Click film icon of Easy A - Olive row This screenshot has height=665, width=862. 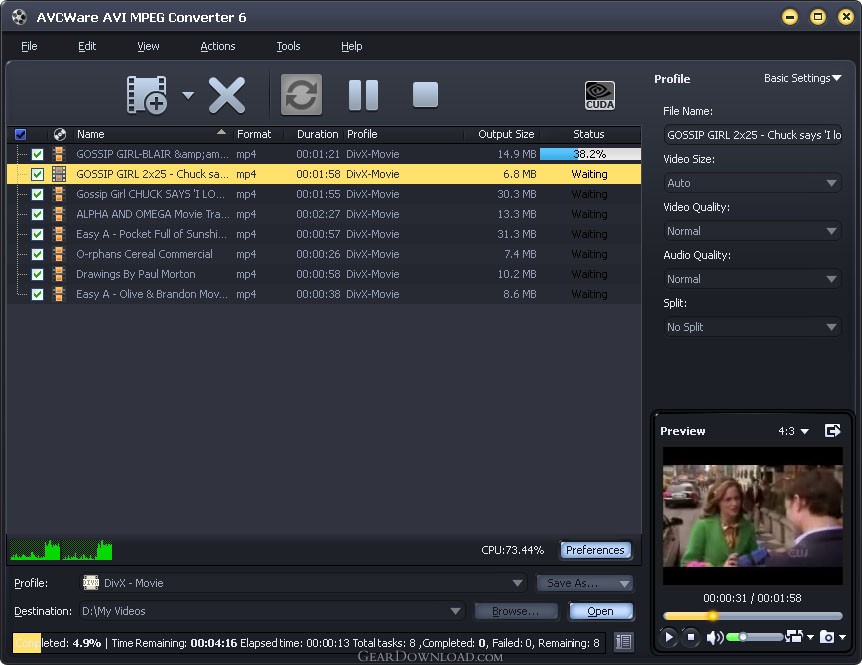click(59, 294)
